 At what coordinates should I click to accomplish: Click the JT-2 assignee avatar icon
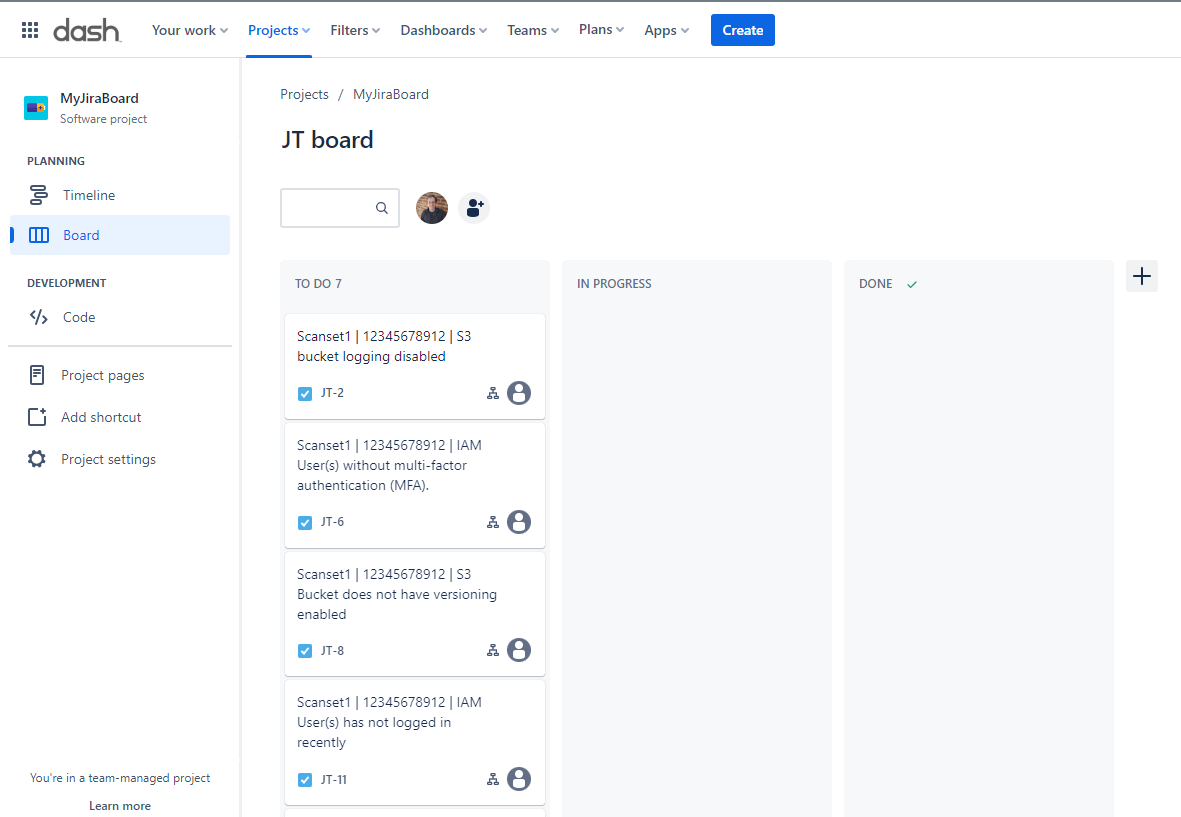coord(518,393)
